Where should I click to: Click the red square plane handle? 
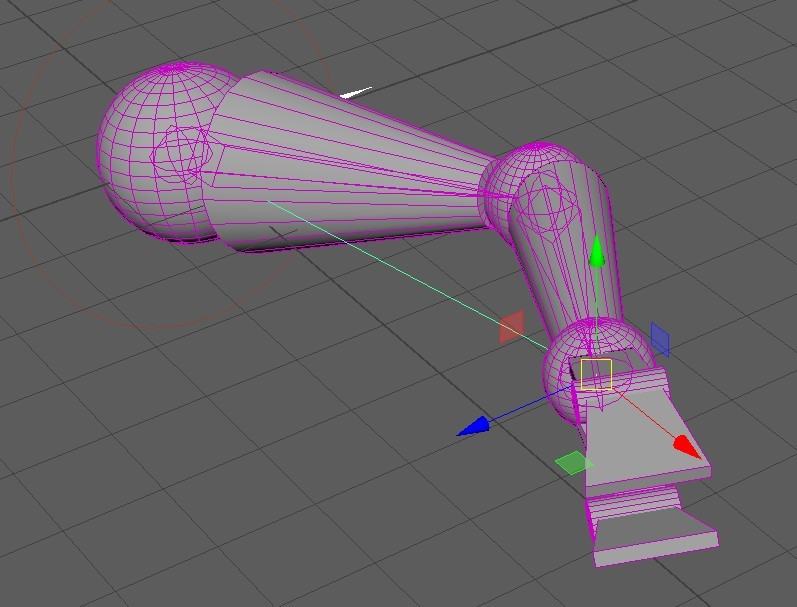pos(511,327)
